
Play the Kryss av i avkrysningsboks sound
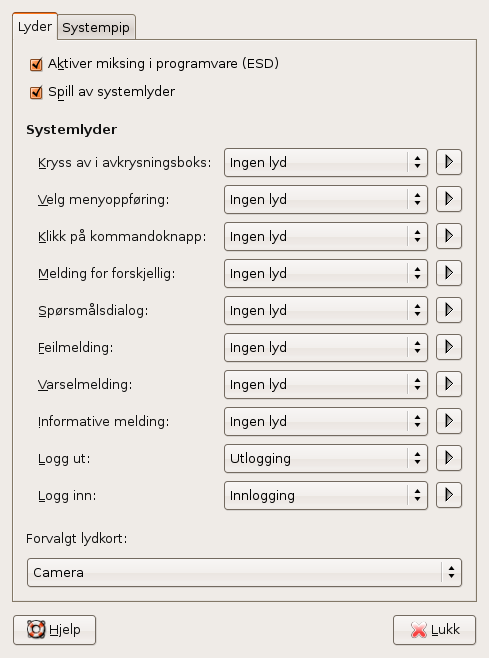pyautogui.click(x=449, y=162)
